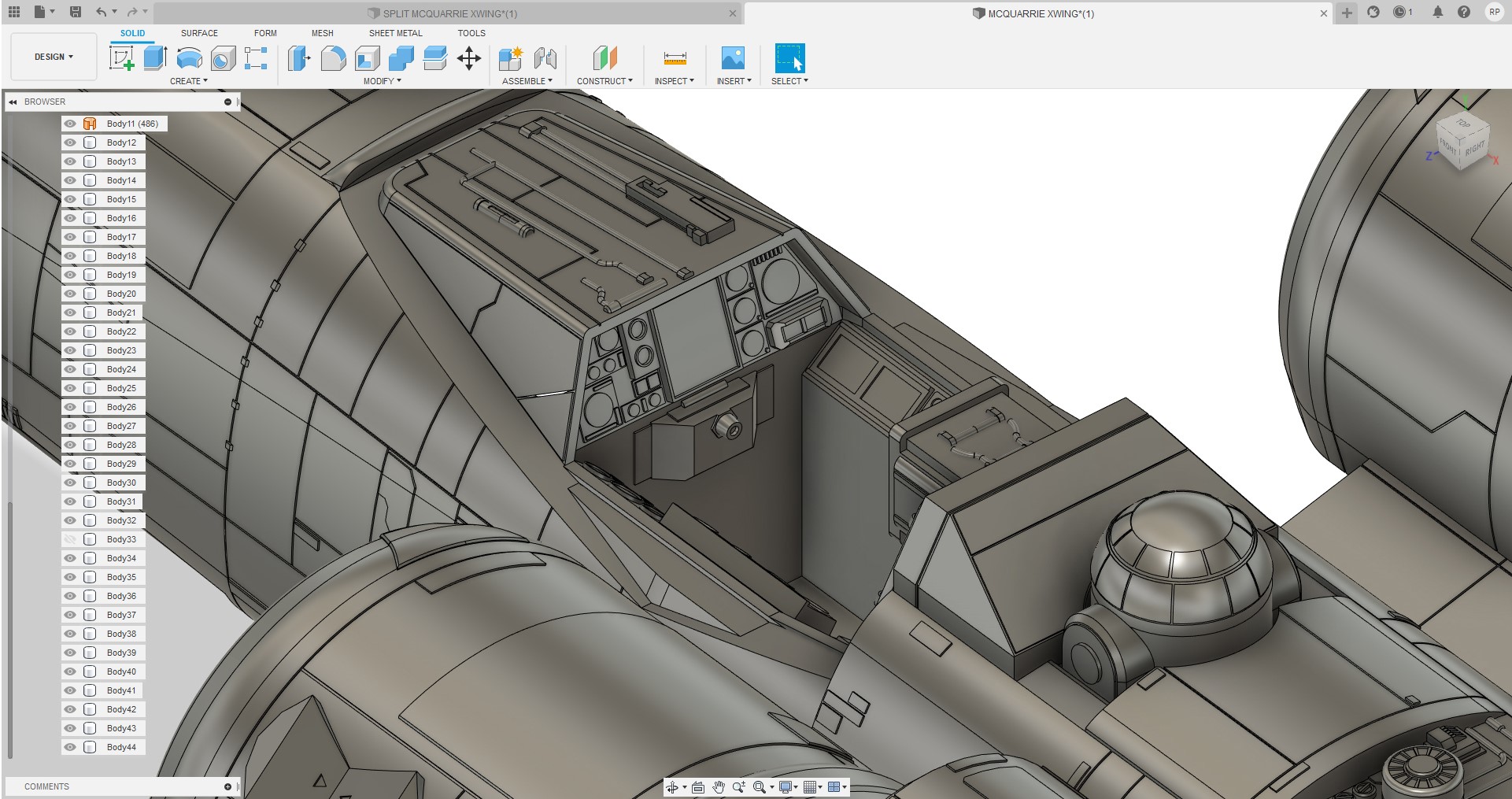Click the Save icon
Viewport: 1512px width, 799px height.
pyautogui.click(x=76, y=12)
